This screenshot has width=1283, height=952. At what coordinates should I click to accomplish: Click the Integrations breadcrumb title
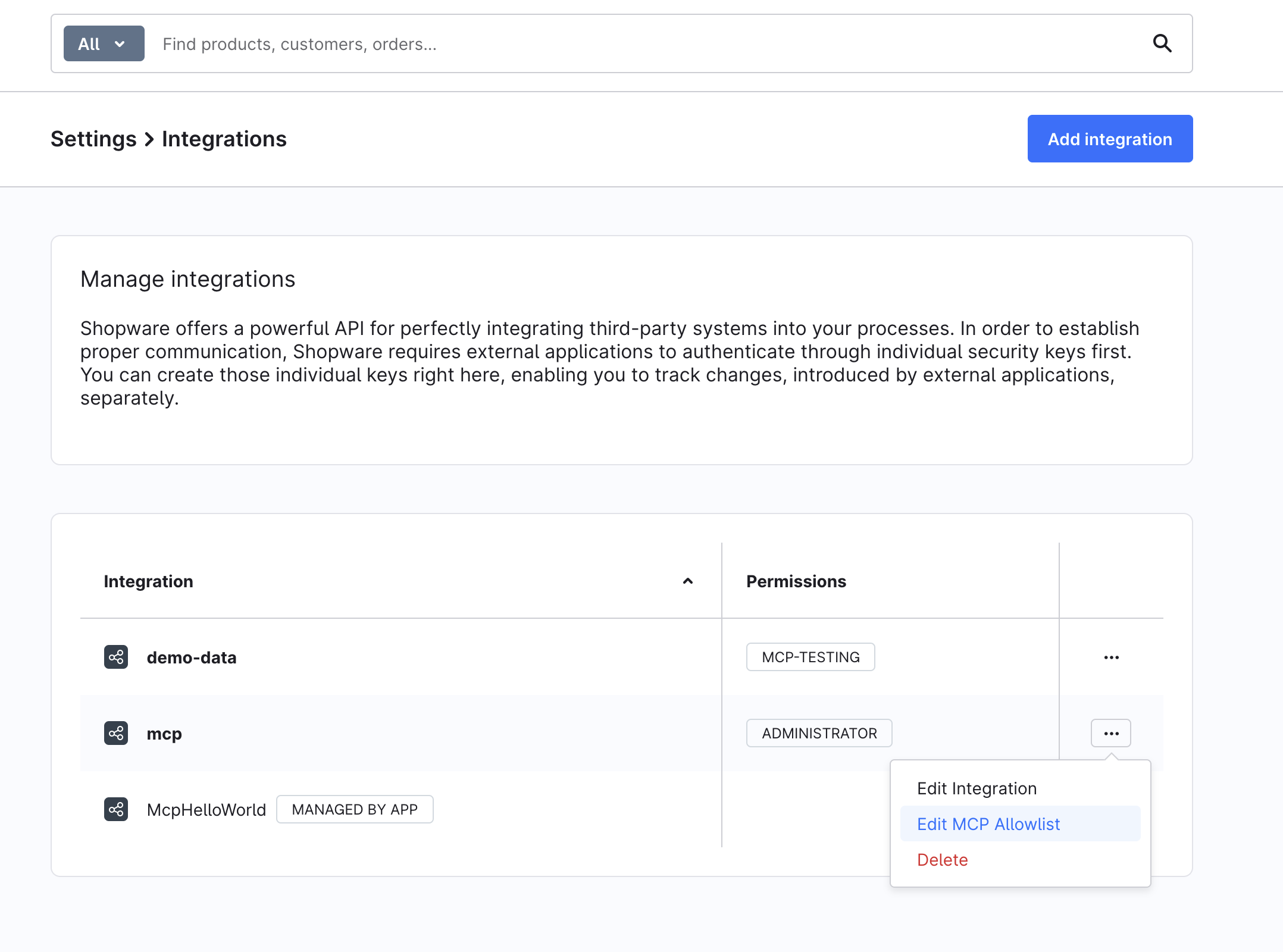[x=224, y=139]
